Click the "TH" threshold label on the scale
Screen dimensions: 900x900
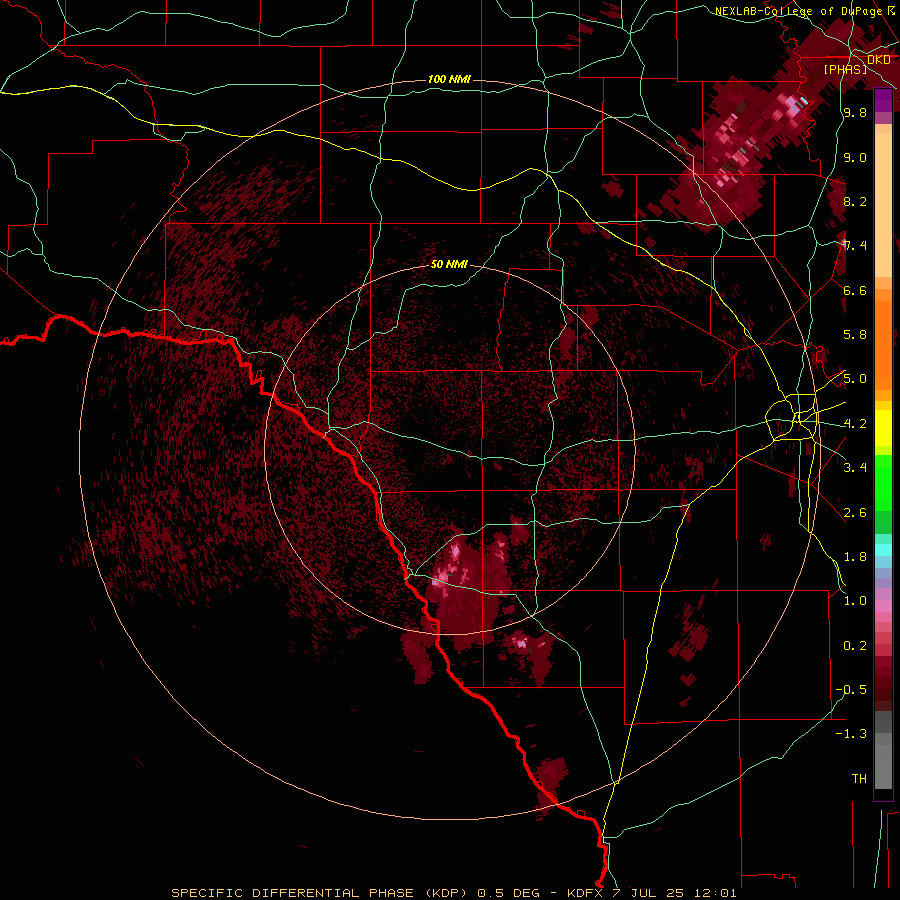[859, 779]
